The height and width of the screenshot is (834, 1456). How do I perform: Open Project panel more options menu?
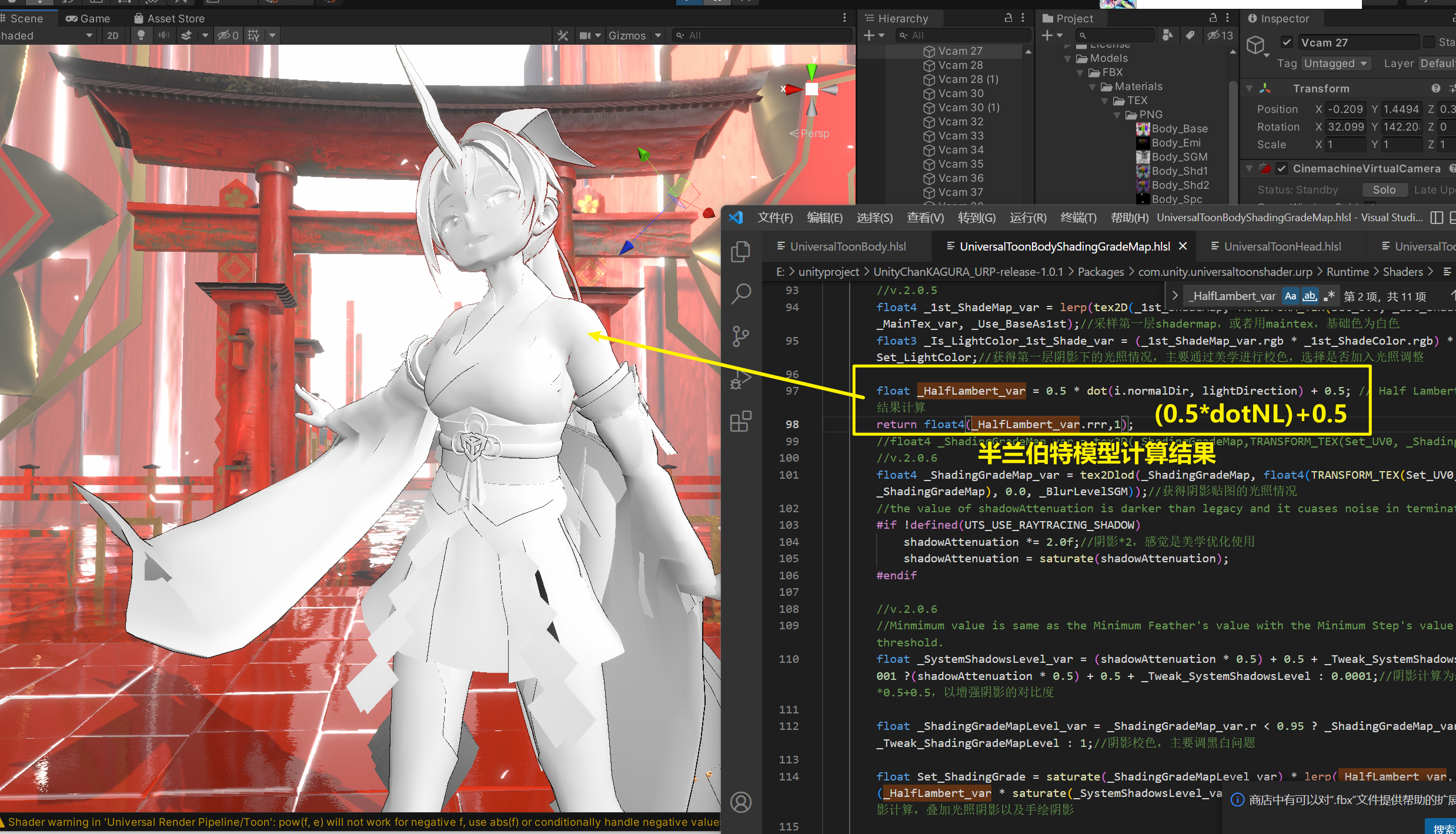click(1227, 18)
